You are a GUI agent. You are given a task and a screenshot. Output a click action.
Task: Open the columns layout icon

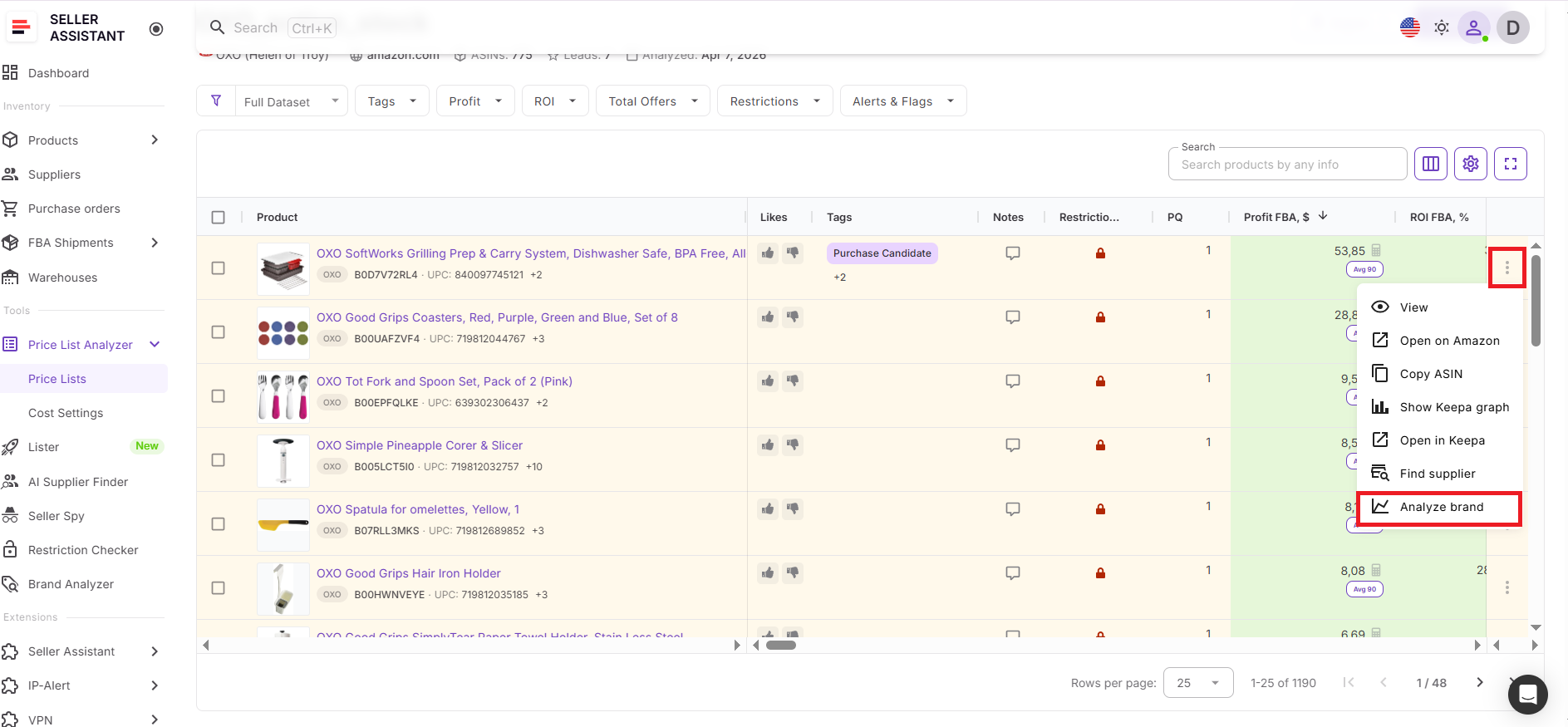tap(1431, 164)
